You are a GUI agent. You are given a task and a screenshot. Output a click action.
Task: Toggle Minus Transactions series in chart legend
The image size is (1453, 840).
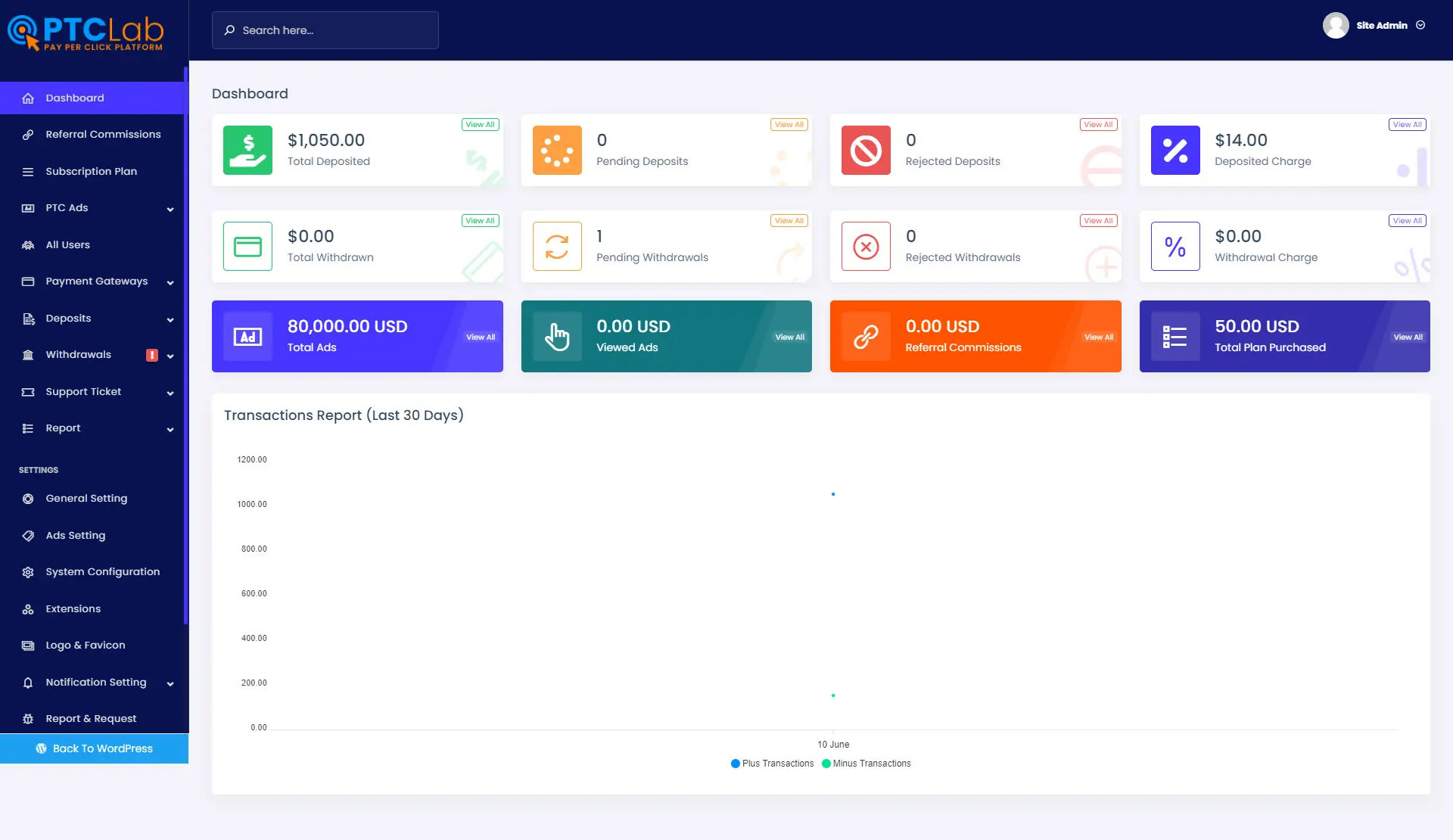(x=866, y=764)
